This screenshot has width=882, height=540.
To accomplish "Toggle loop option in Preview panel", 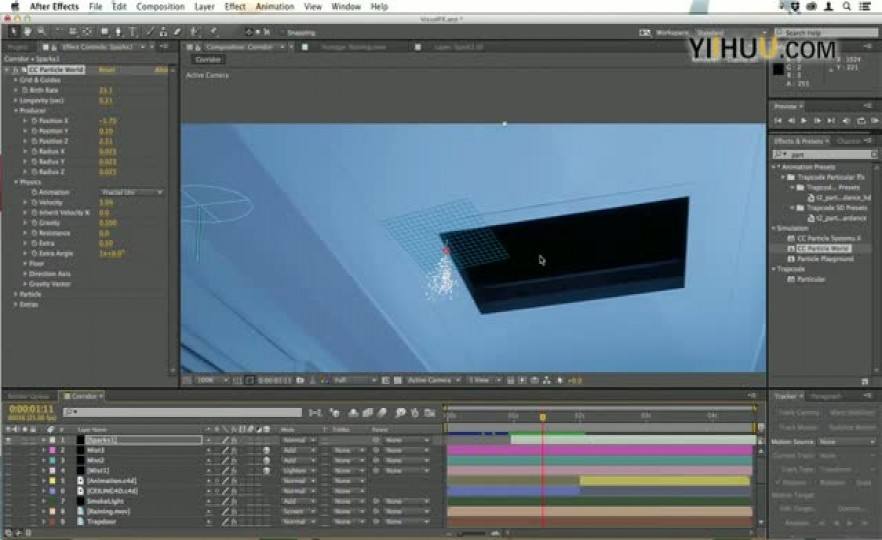I will click(x=861, y=120).
